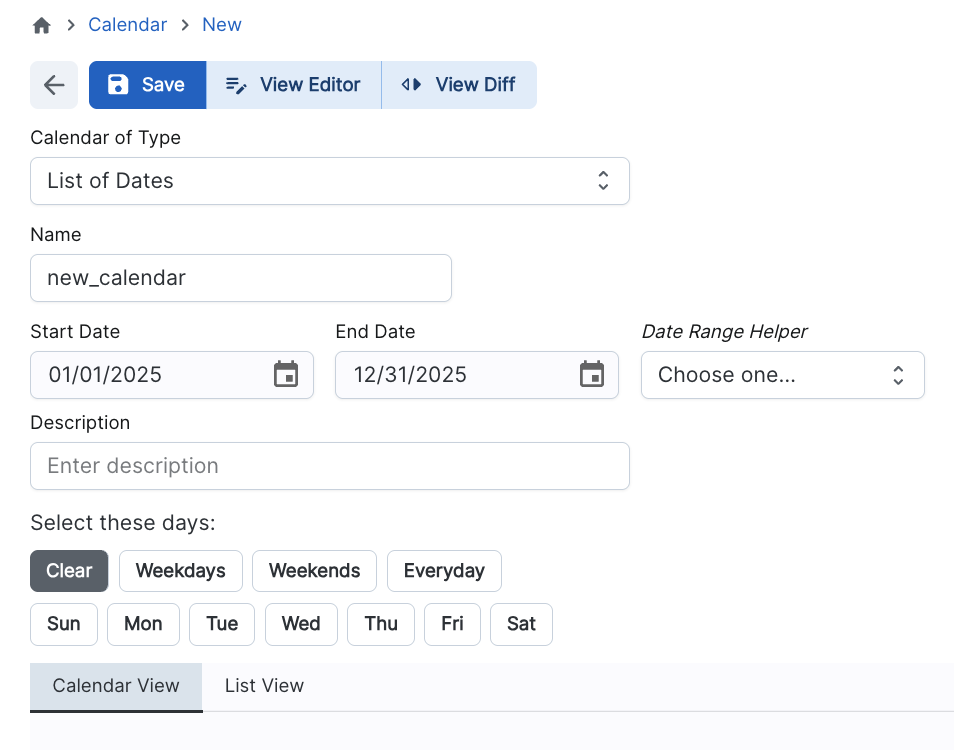Toggle Sat day selection
The height and width of the screenshot is (750, 954).
pyautogui.click(x=521, y=624)
